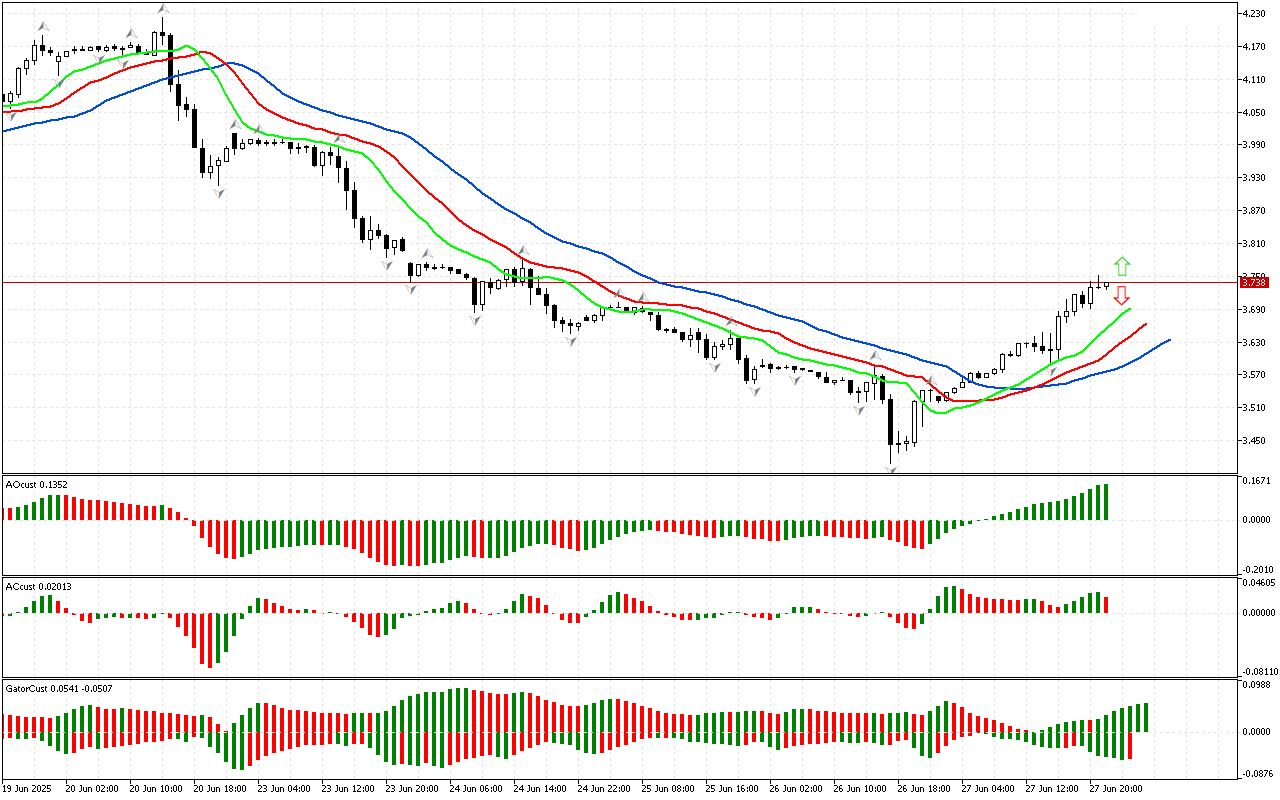This screenshot has width=1280, height=800.
Task: Select the fractal marker below the lowest candle
Action: coord(890,469)
